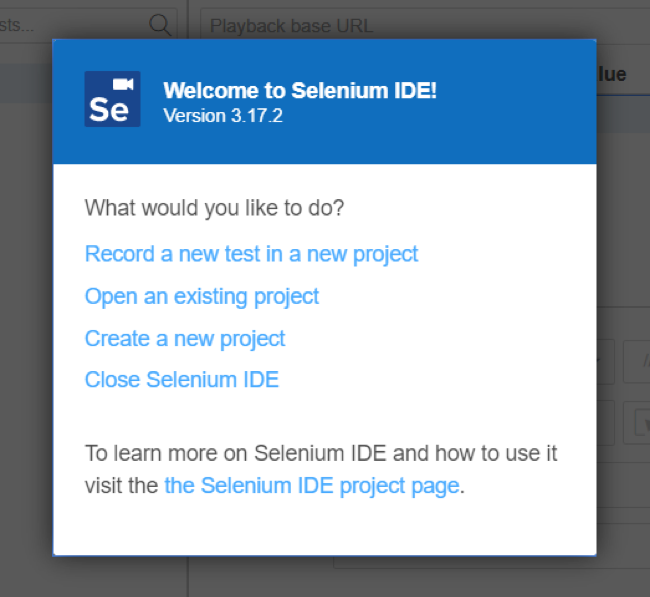Click 'What would you like to do?' text
This screenshot has width=650, height=597.
214,209
